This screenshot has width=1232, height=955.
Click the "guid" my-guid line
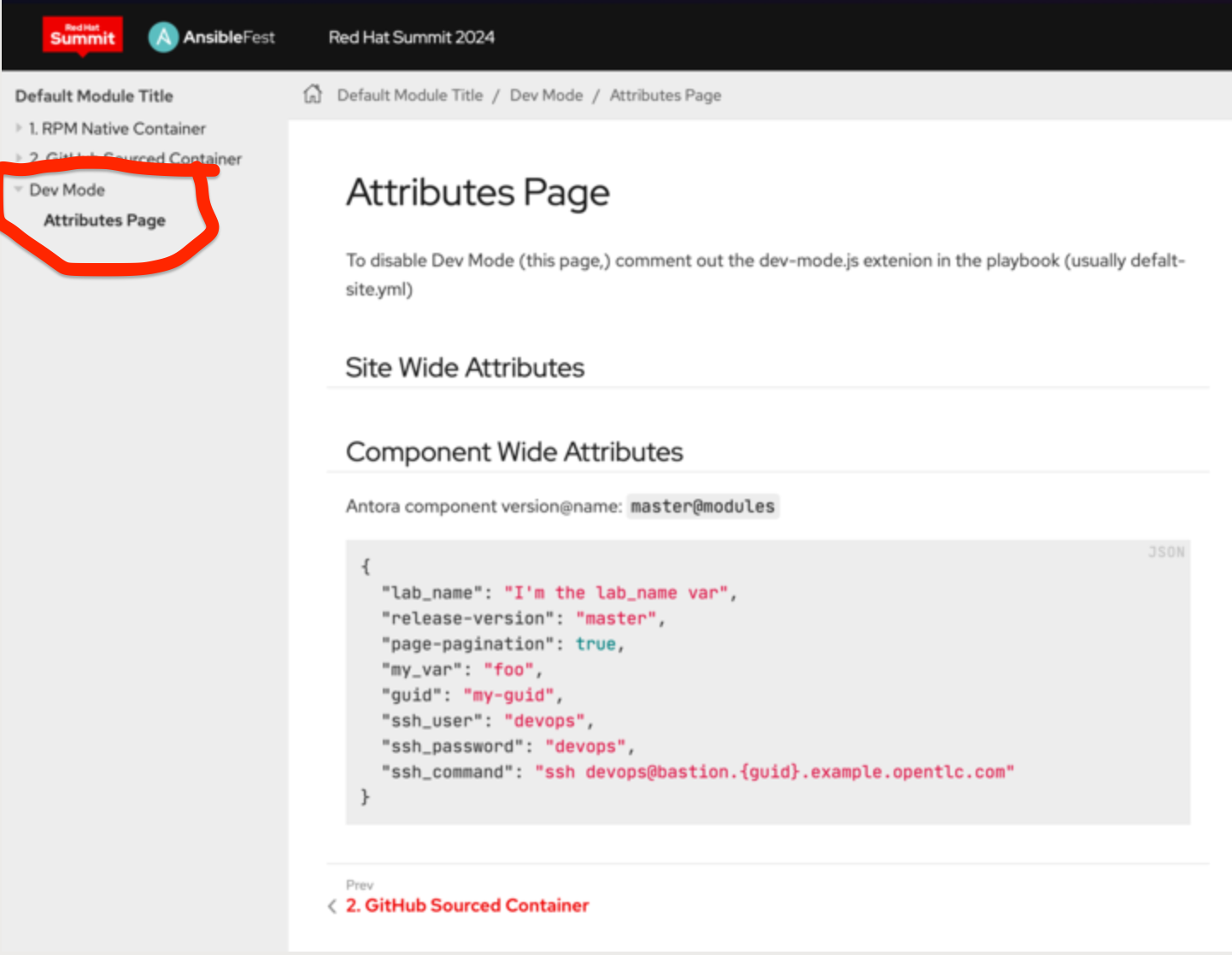pyautogui.click(x=472, y=695)
